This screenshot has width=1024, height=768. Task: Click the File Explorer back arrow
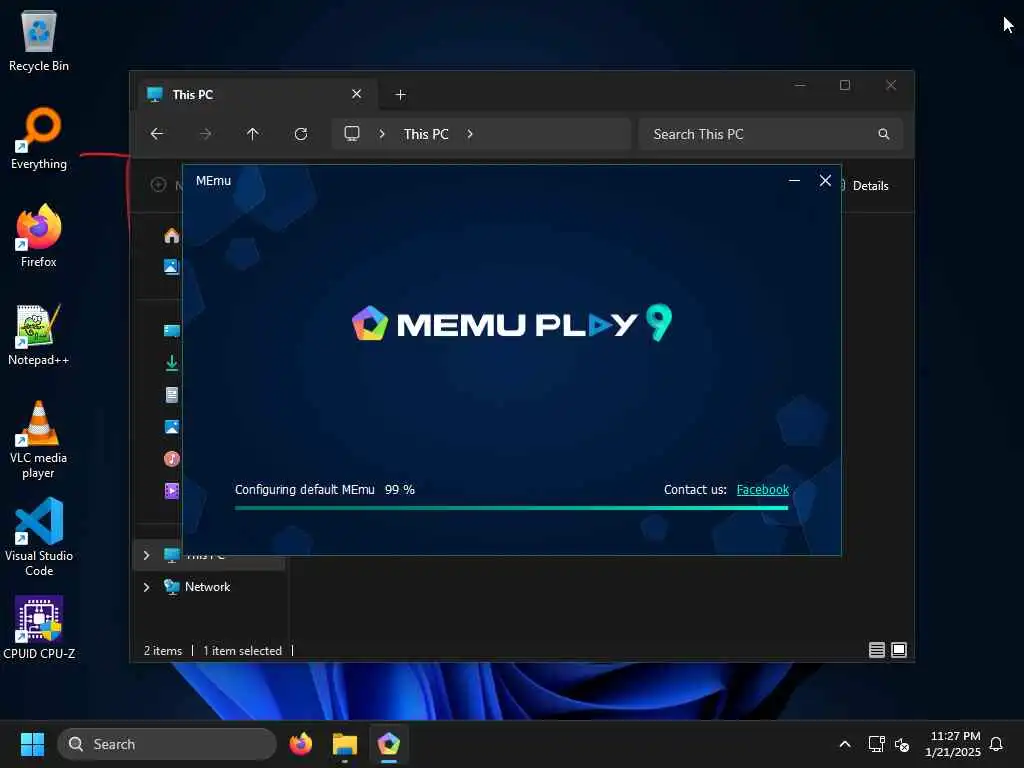(x=157, y=134)
